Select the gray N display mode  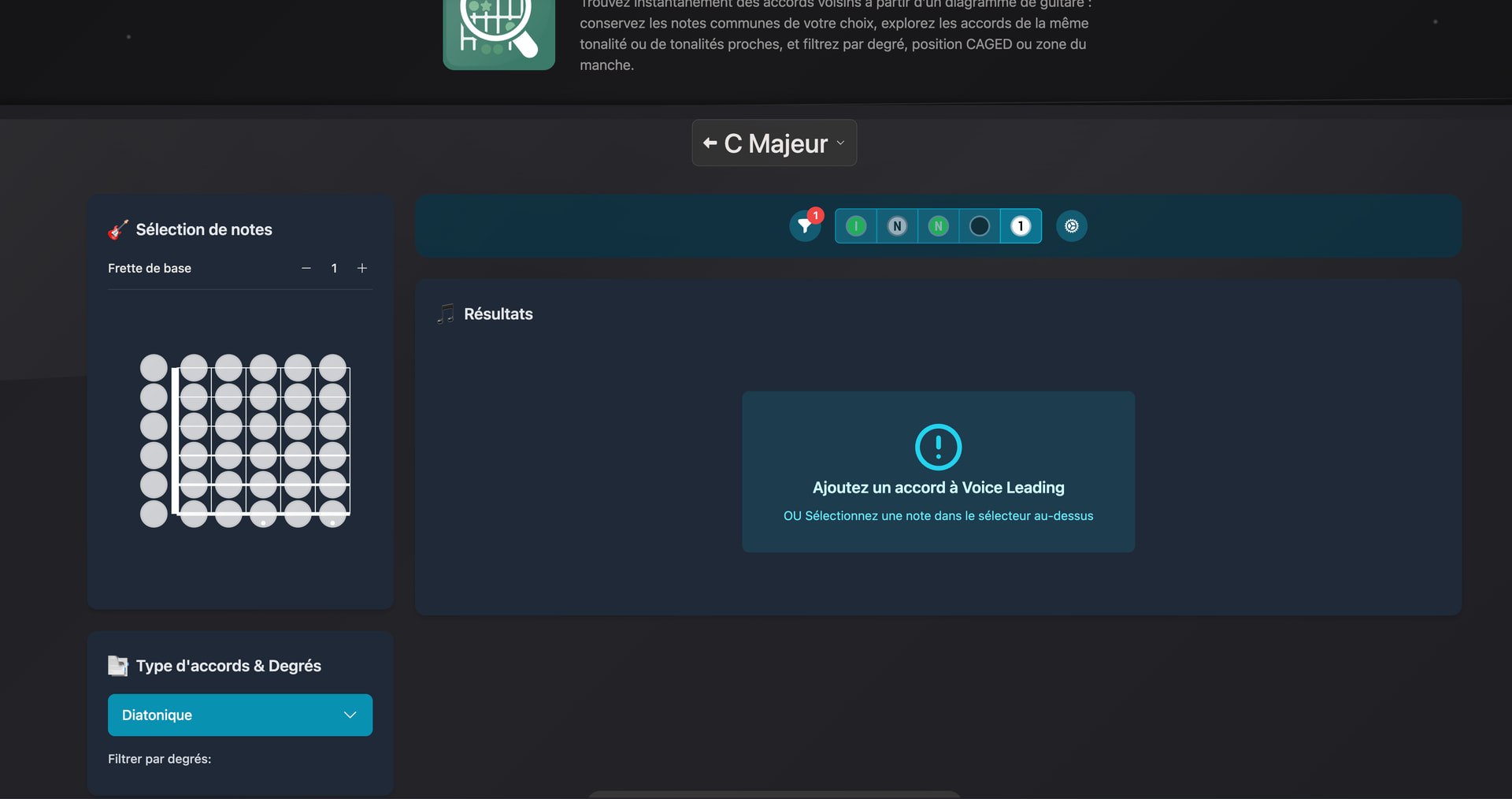897,226
